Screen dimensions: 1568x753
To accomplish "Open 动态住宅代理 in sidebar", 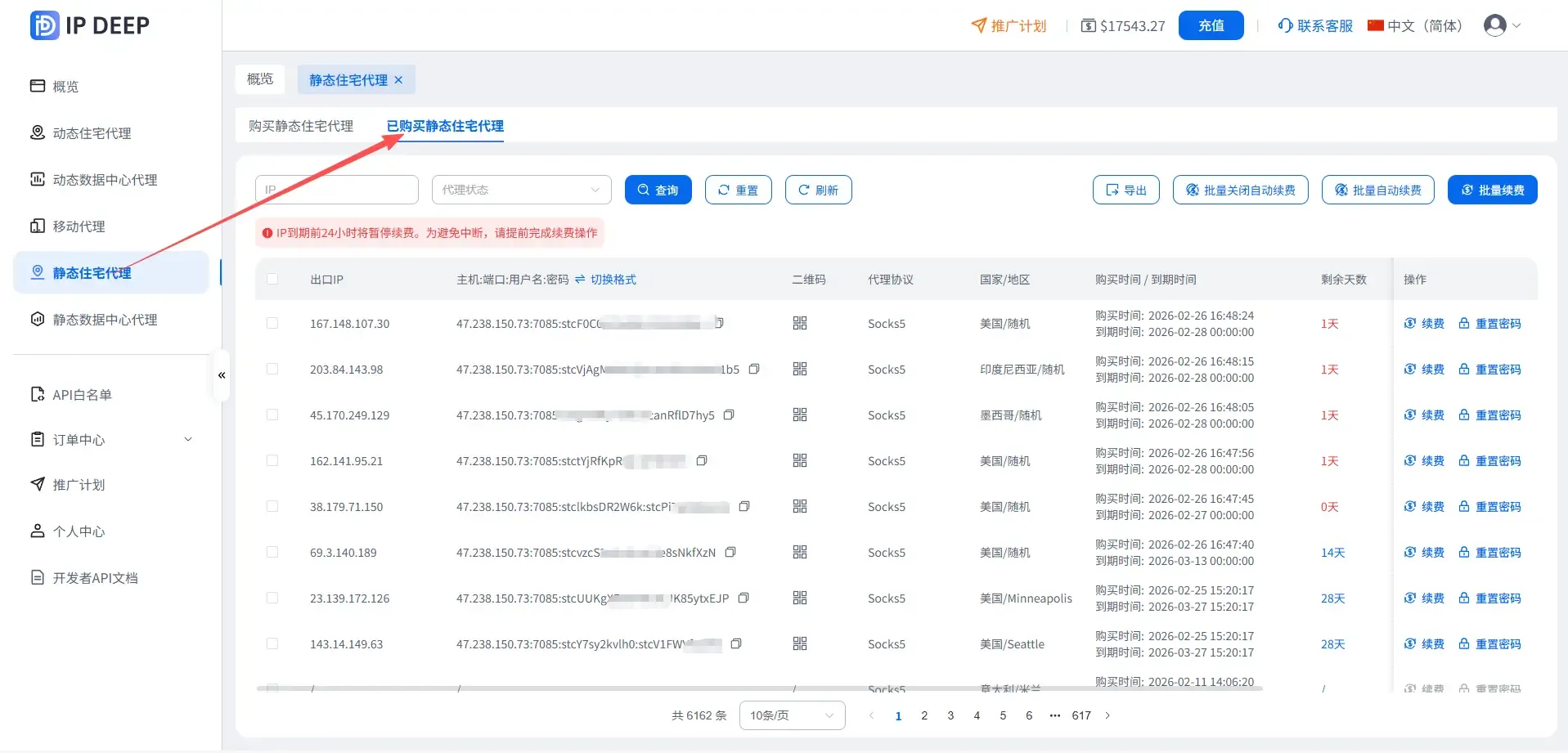I will pyautogui.click(x=92, y=133).
